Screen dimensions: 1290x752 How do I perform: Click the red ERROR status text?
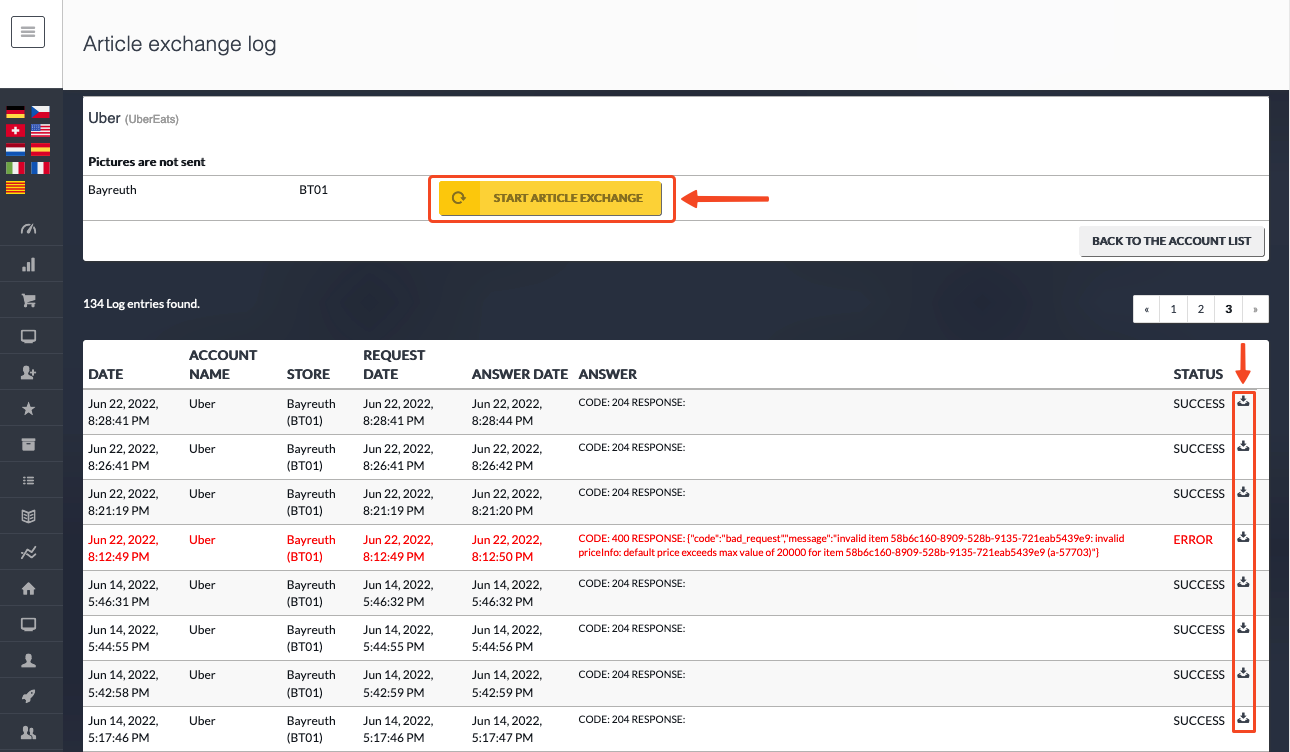tap(1193, 539)
